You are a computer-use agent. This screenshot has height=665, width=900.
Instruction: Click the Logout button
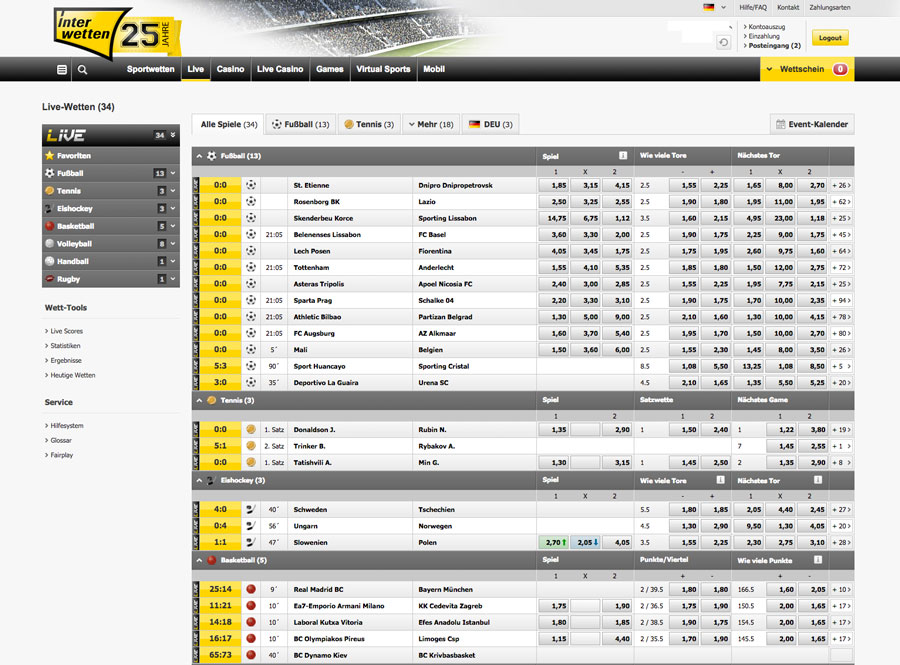pyautogui.click(x=830, y=38)
